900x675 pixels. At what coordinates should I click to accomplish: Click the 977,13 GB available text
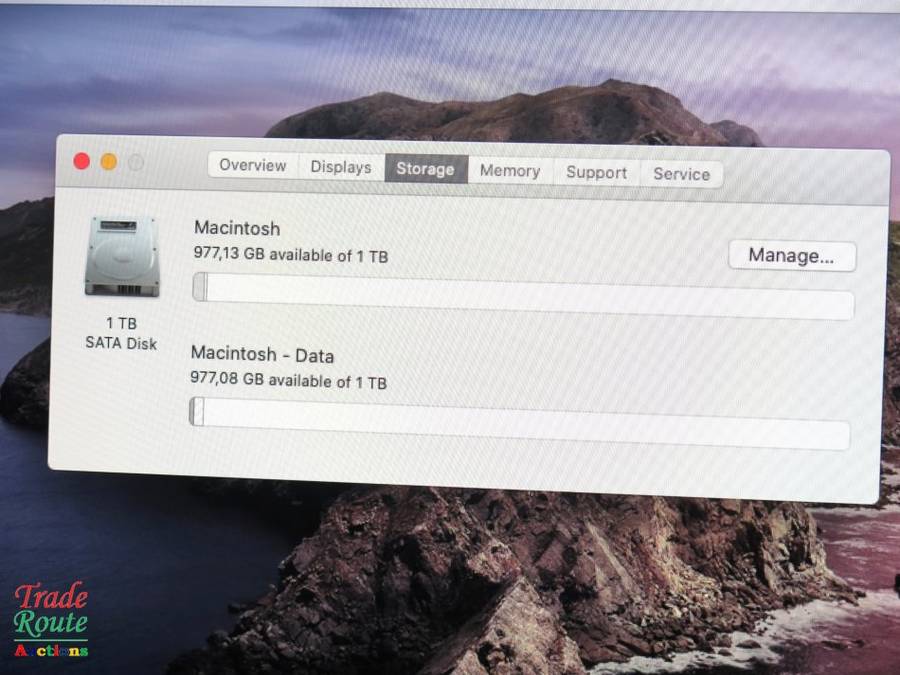[290, 255]
